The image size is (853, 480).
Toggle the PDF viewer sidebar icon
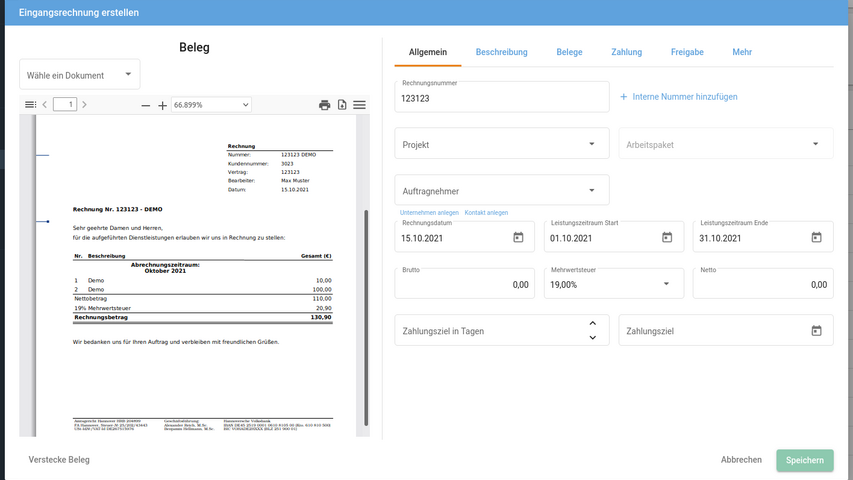point(30,105)
